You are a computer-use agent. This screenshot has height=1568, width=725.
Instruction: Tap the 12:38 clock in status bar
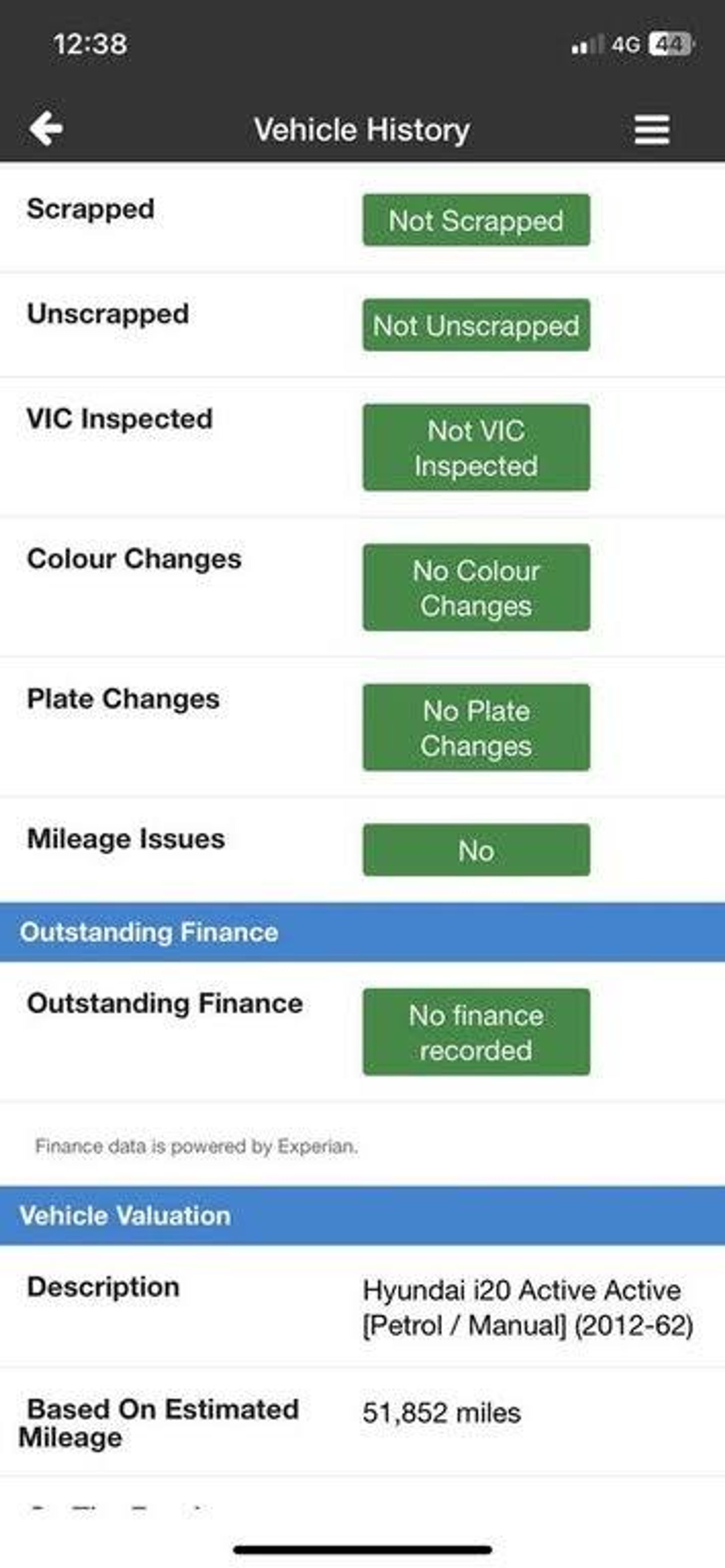[90, 44]
